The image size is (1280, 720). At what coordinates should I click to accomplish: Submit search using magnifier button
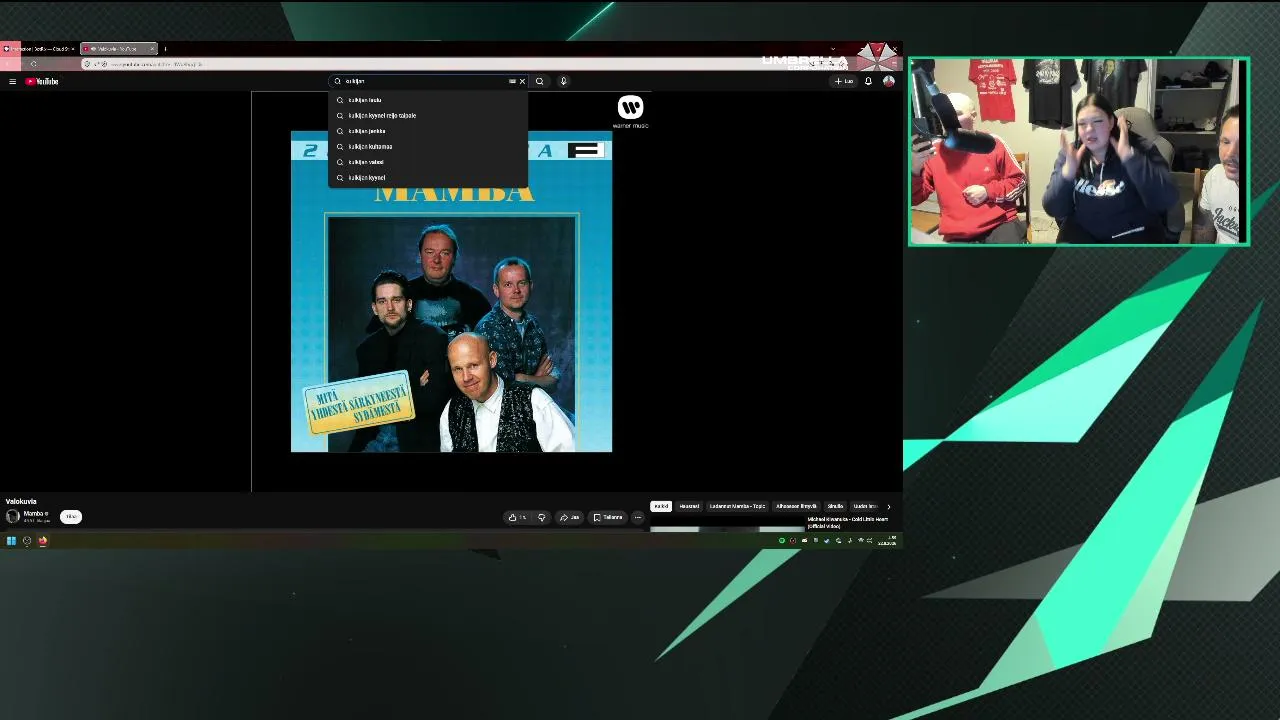540,81
